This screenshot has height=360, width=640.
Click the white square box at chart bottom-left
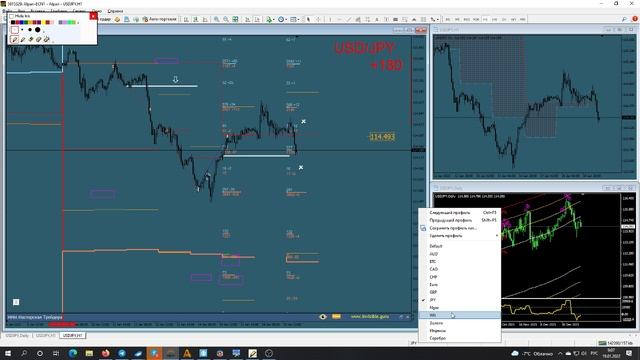[16, 302]
